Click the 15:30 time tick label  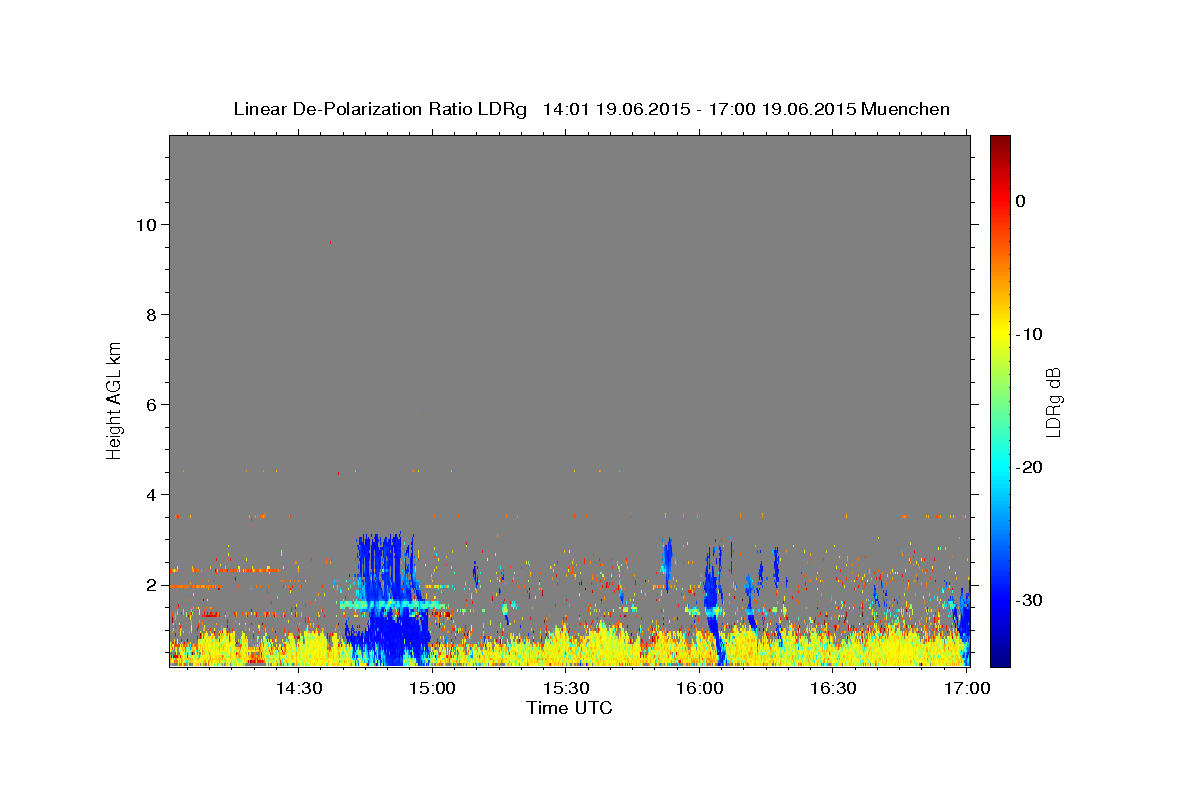click(566, 688)
